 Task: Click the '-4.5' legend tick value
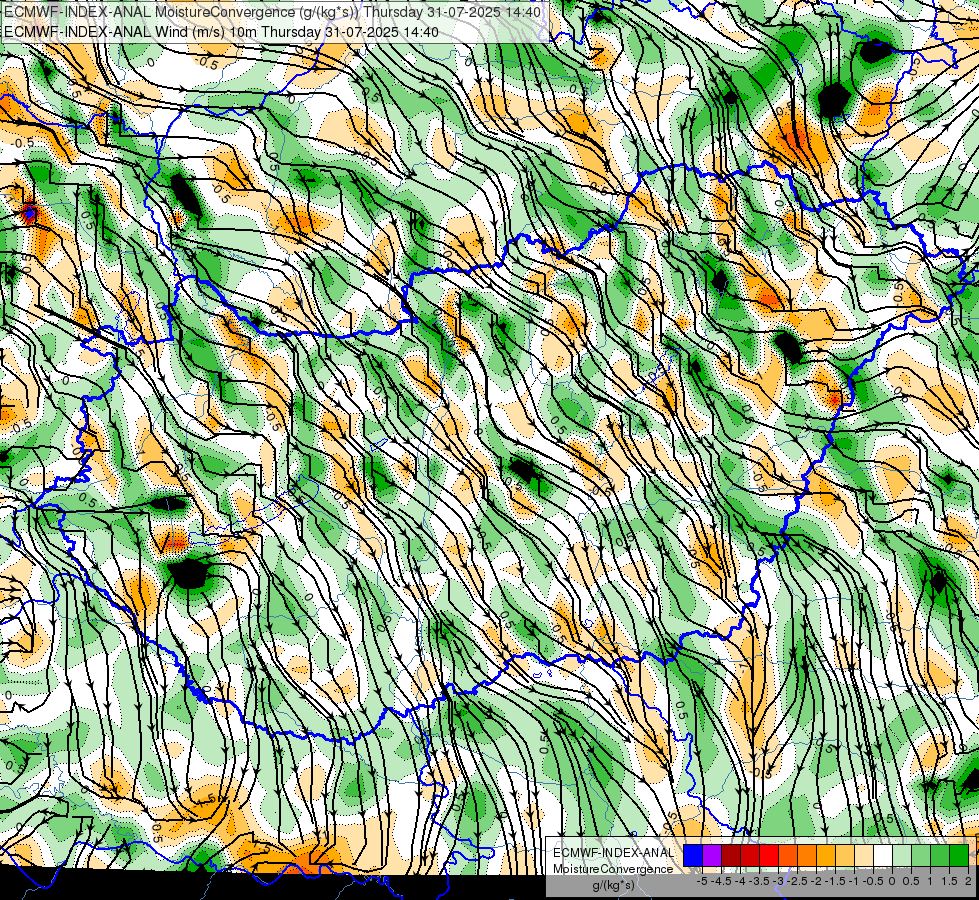tap(721, 881)
